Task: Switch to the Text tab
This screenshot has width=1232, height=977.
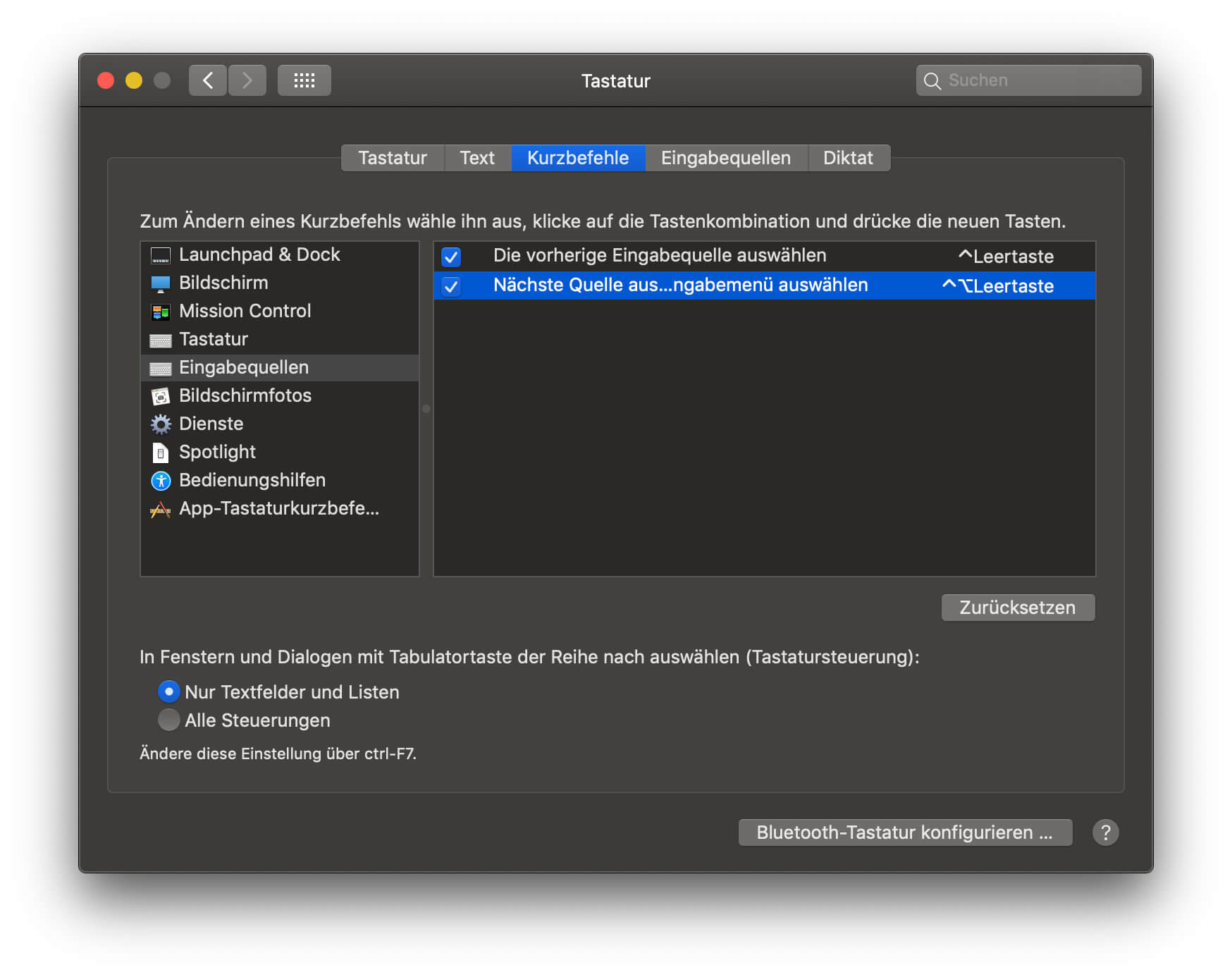Action: click(477, 158)
